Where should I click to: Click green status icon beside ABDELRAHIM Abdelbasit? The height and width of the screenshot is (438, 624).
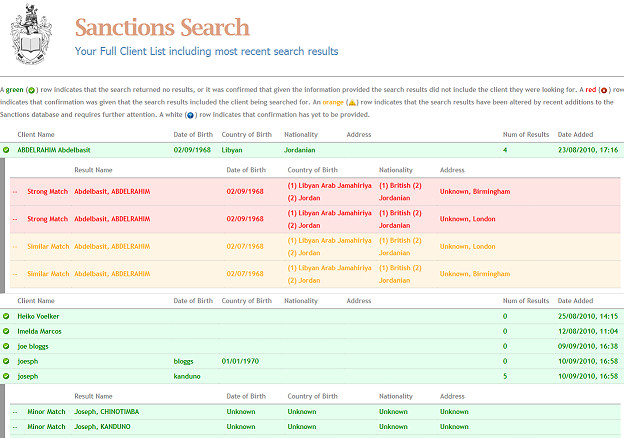[x=6, y=150]
